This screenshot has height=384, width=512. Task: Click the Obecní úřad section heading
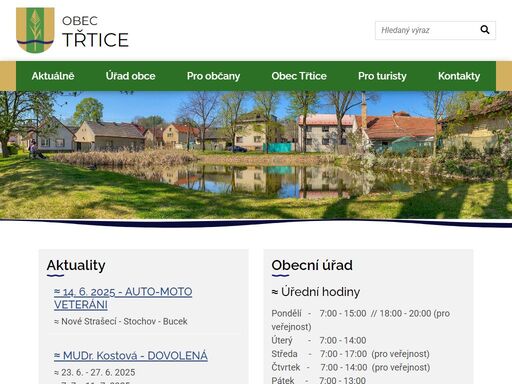coord(312,265)
